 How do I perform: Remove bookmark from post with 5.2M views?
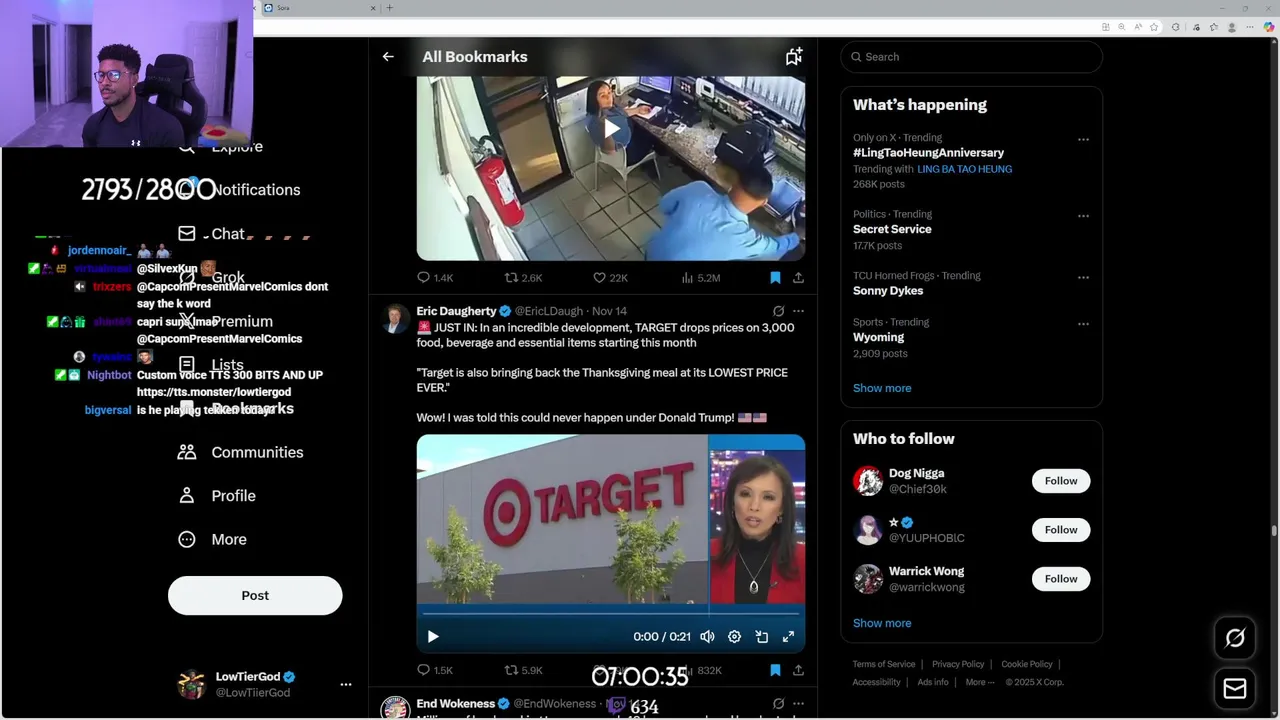pos(775,278)
